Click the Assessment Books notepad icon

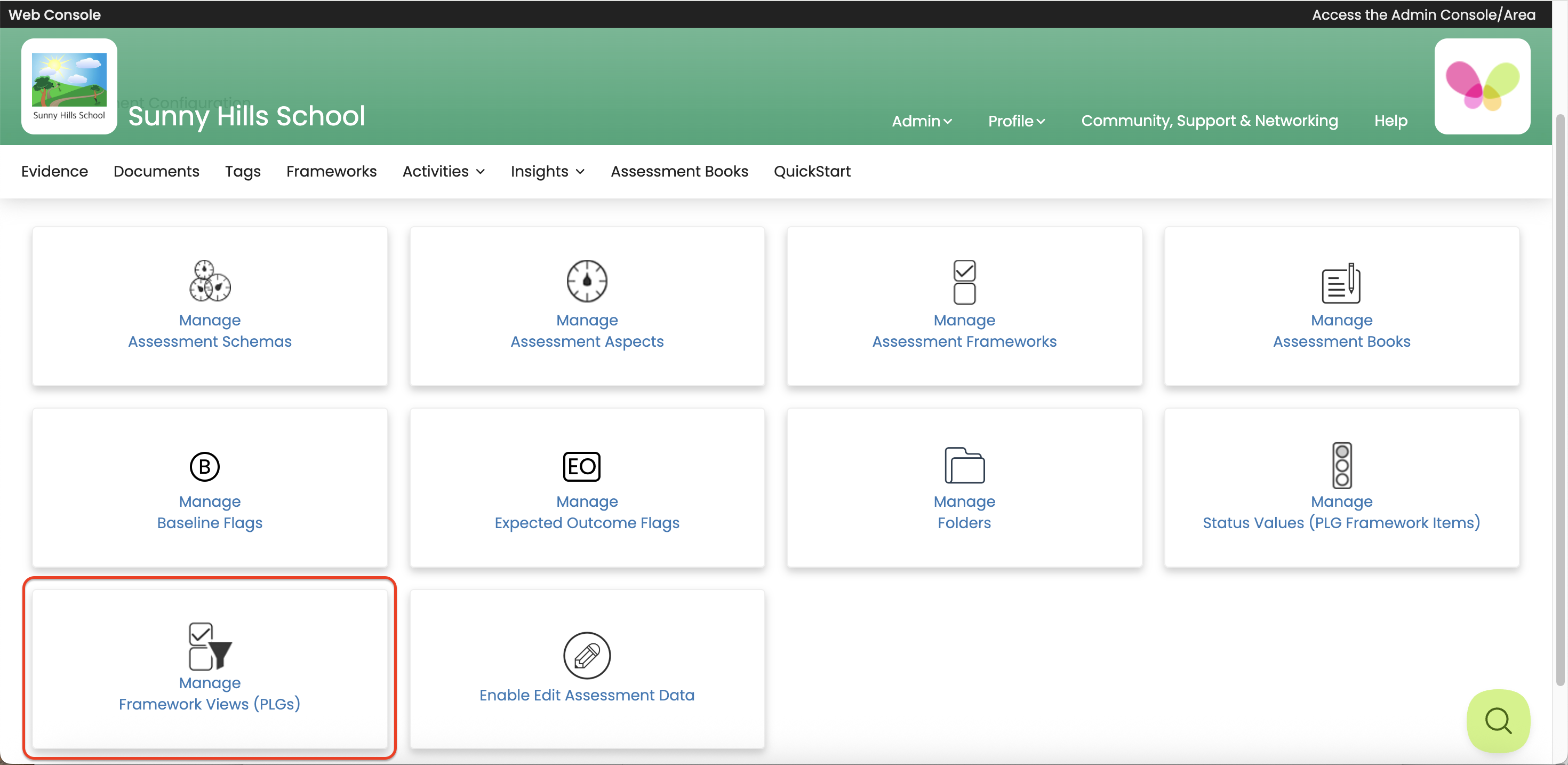[1341, 283]
